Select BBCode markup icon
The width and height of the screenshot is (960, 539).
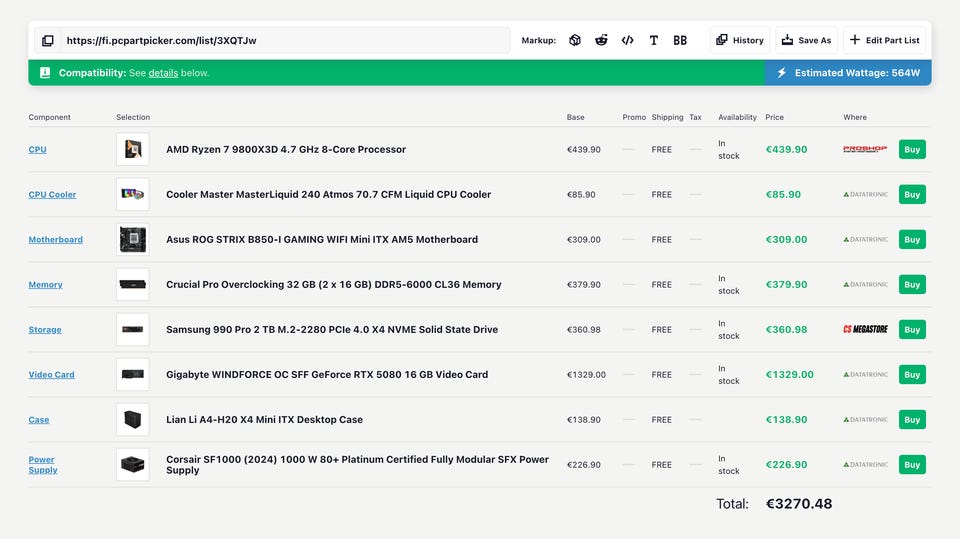click(680, 40)
